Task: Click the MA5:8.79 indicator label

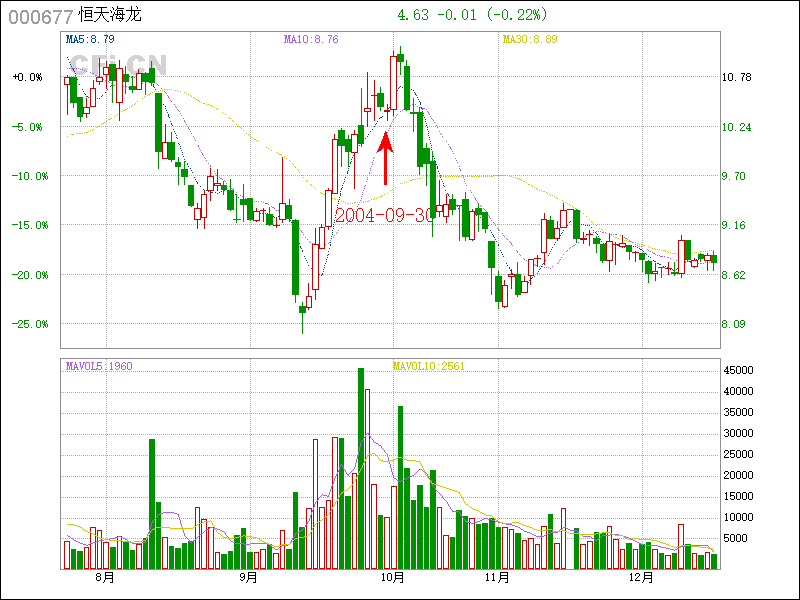Action: [x=90, y=39]
